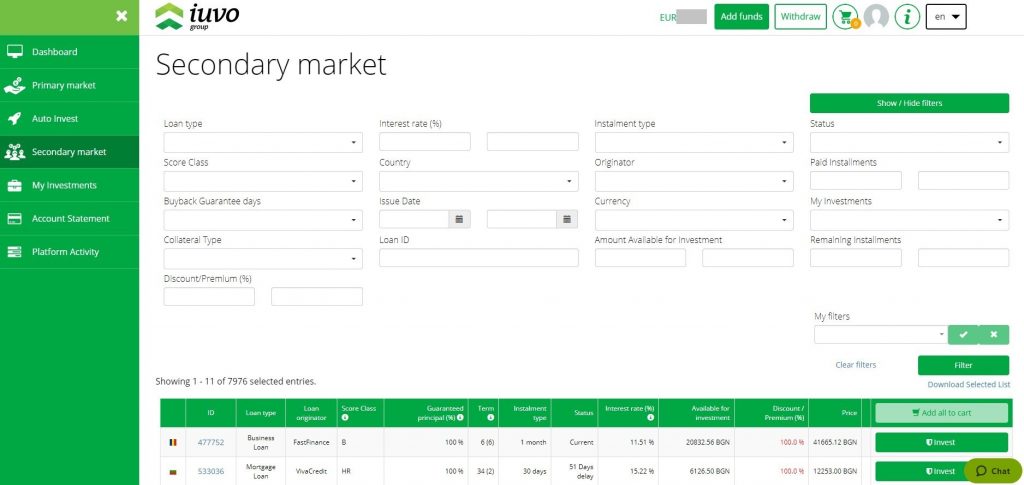Viewport: 1024px width, 485px height.
Task: Click the Loan ID input field
Action: [478, 258]
